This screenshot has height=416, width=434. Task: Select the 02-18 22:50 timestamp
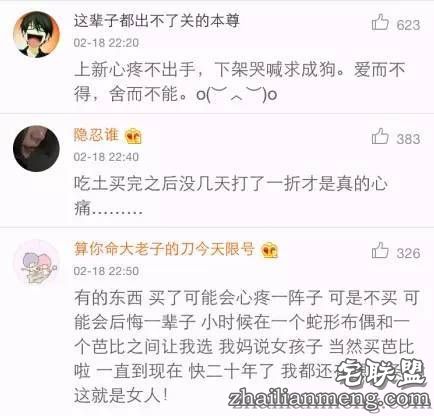tap(106, 271)
